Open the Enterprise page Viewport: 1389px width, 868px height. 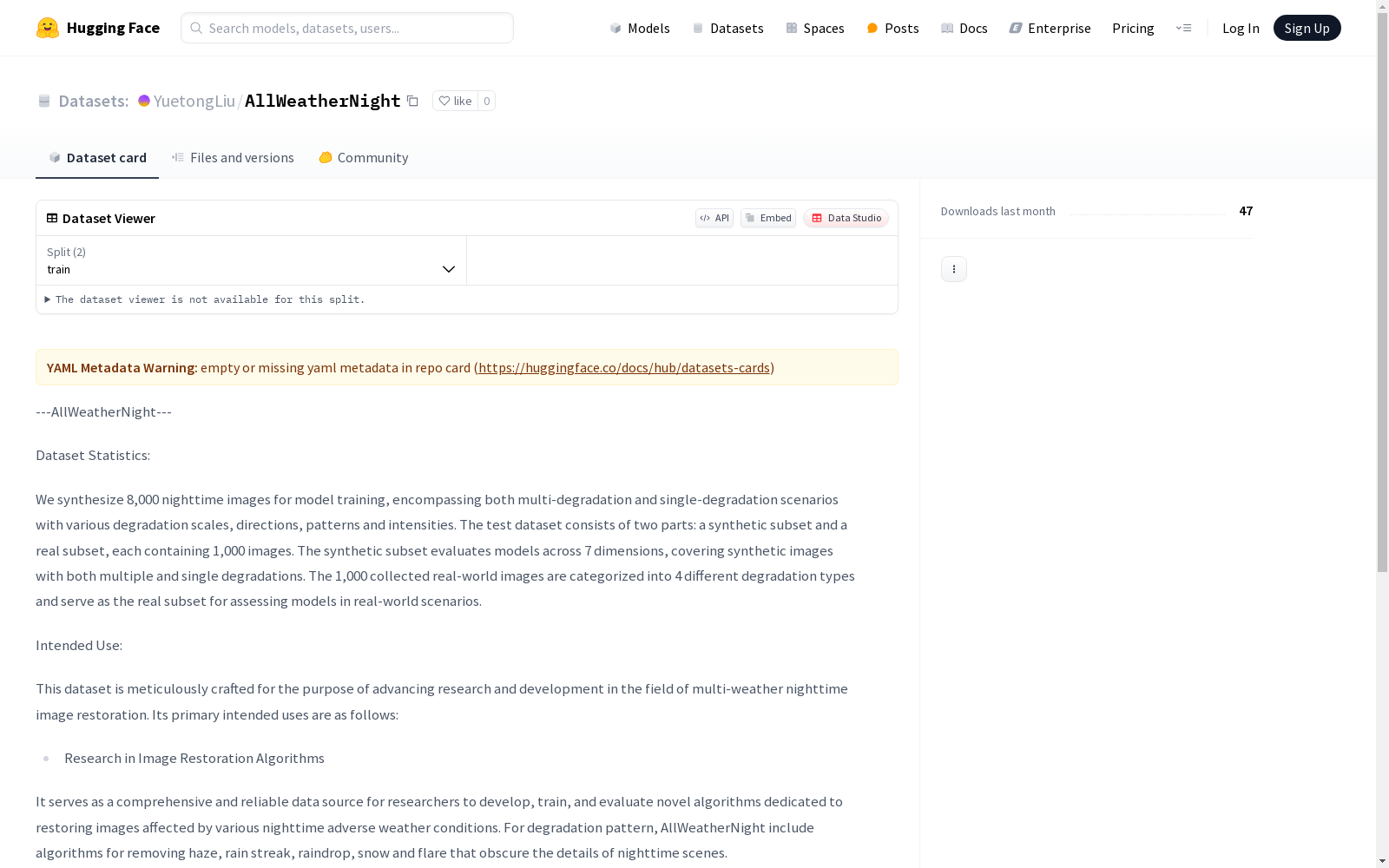1050,28
